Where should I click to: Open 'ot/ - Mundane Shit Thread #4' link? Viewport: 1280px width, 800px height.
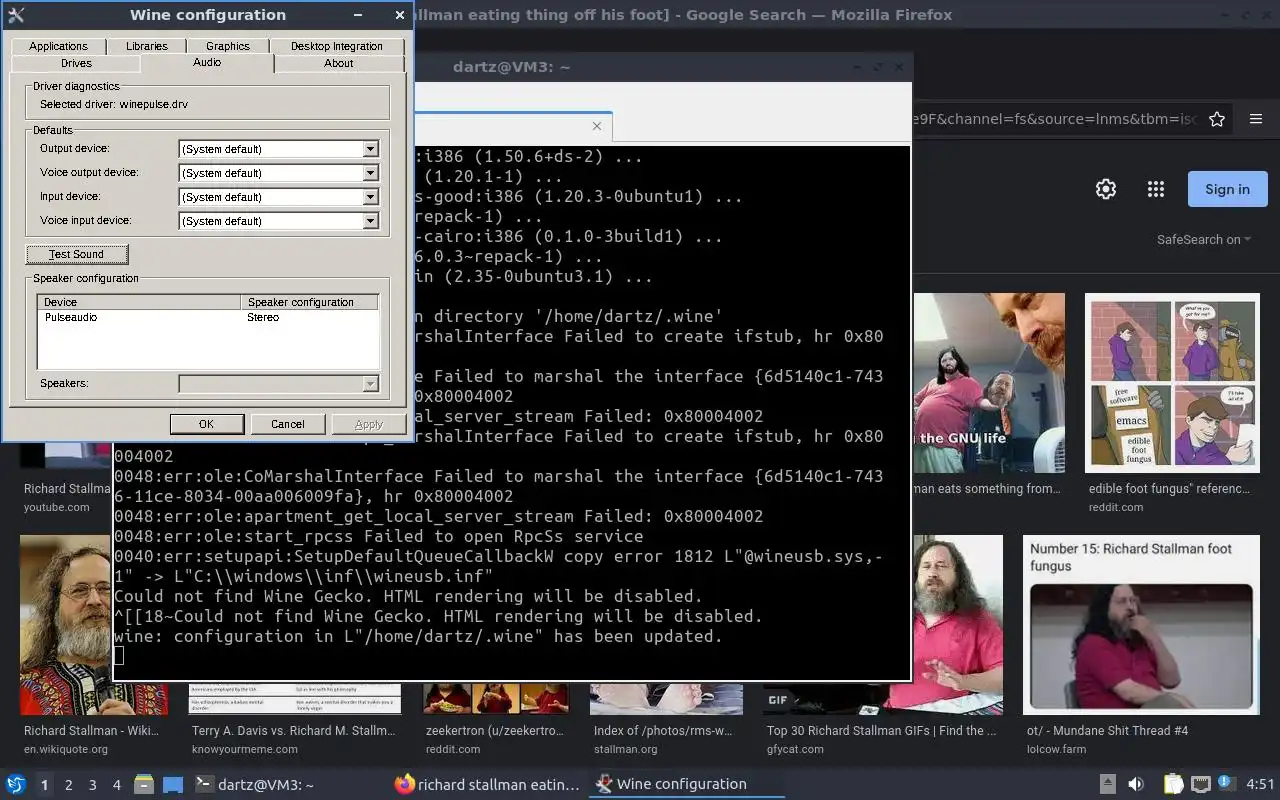pos(1107,731)
